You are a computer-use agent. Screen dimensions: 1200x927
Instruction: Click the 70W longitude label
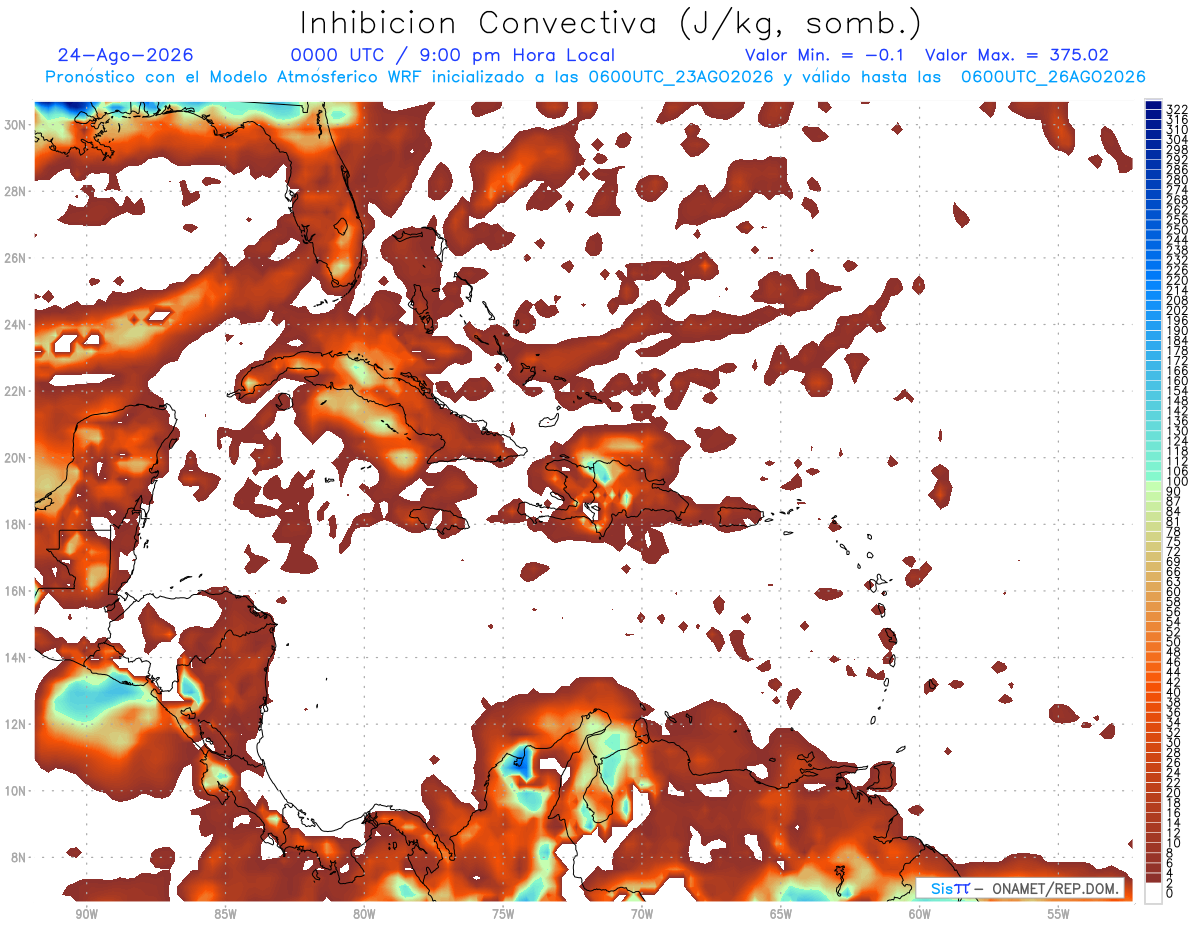(642, 913)
